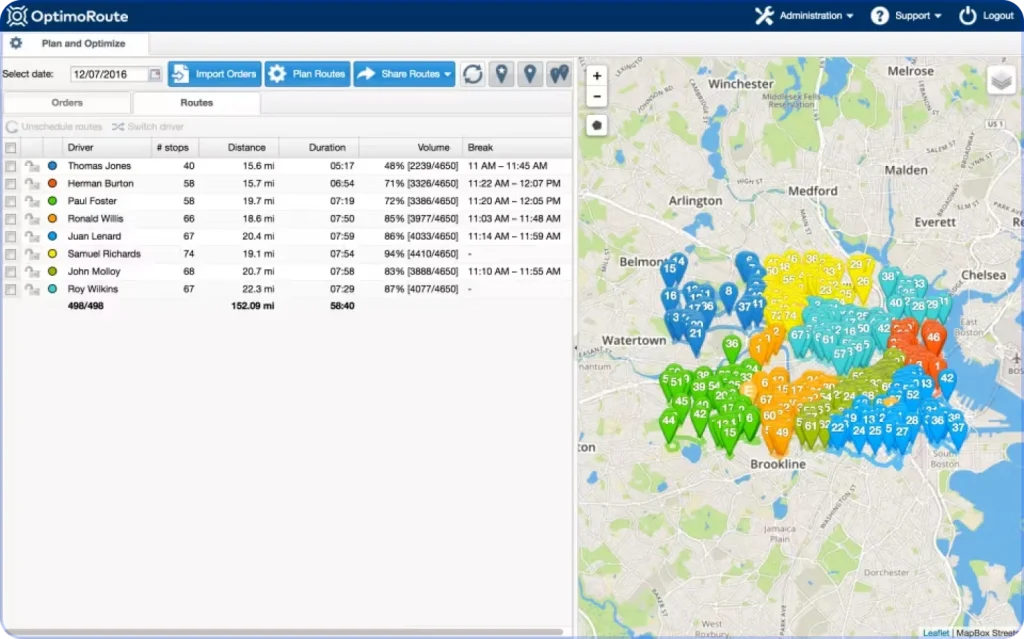
Task: Click Paul Foster's green color dot
Action: pos(52,201)
